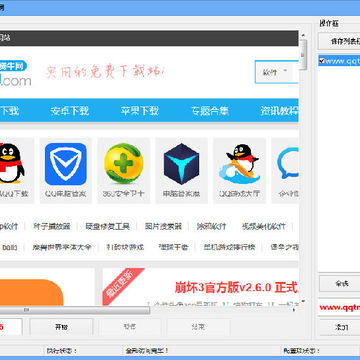
Task: Click the 添加 button at panel bottom
Action: (340, 327)
